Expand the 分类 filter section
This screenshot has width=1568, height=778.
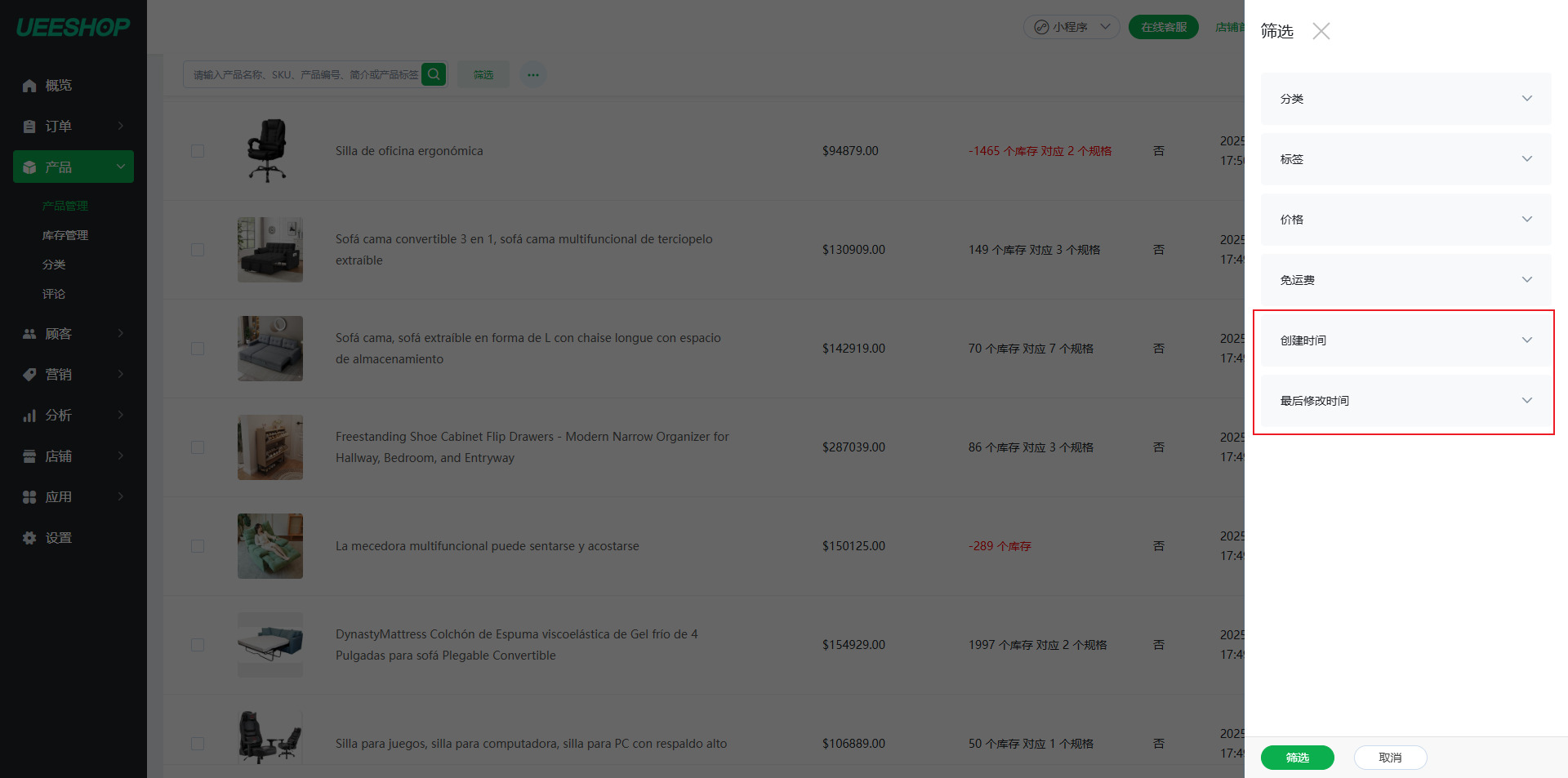(x=1405, y=99)
